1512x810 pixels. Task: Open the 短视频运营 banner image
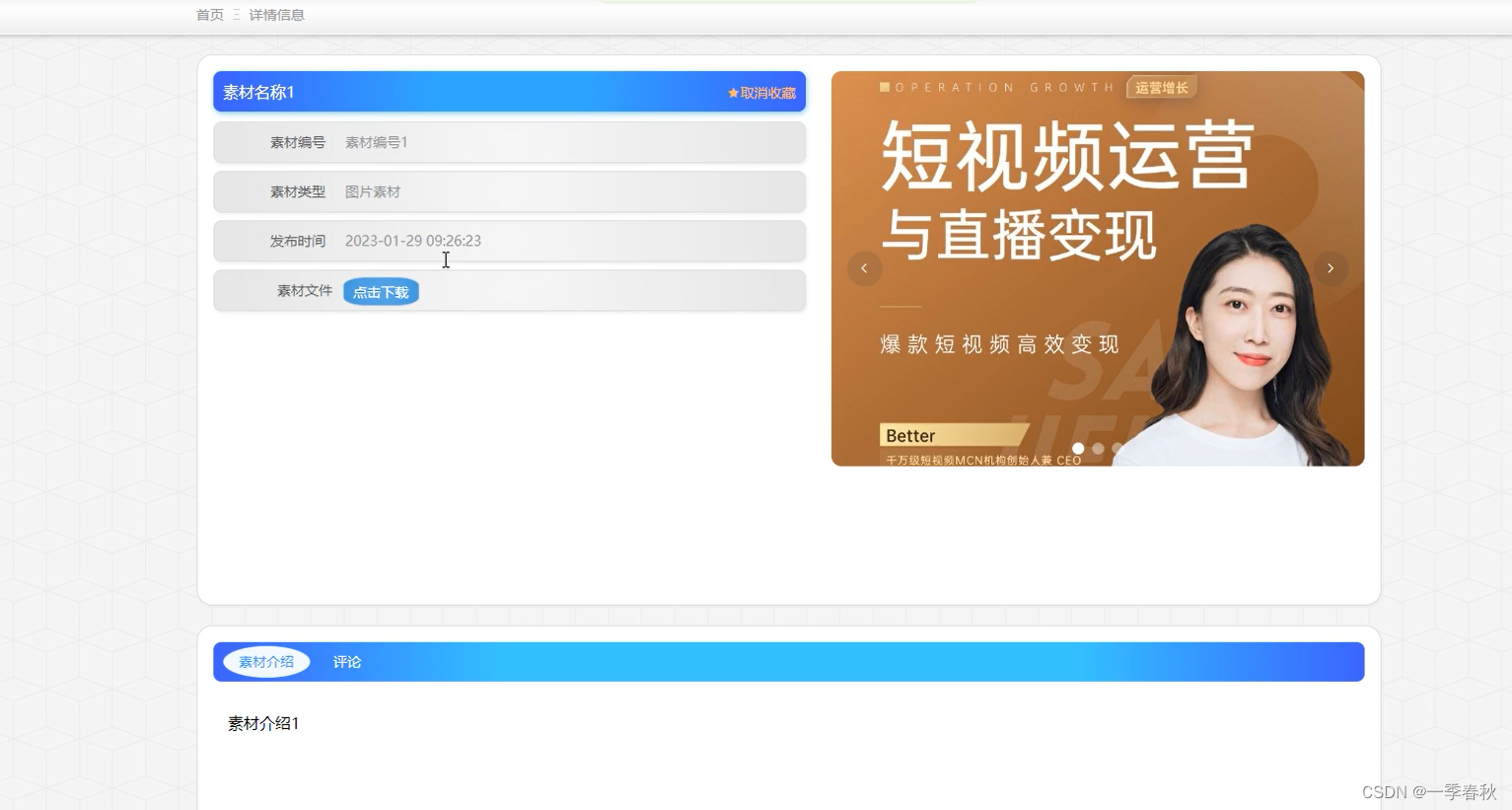(1098, 268)
